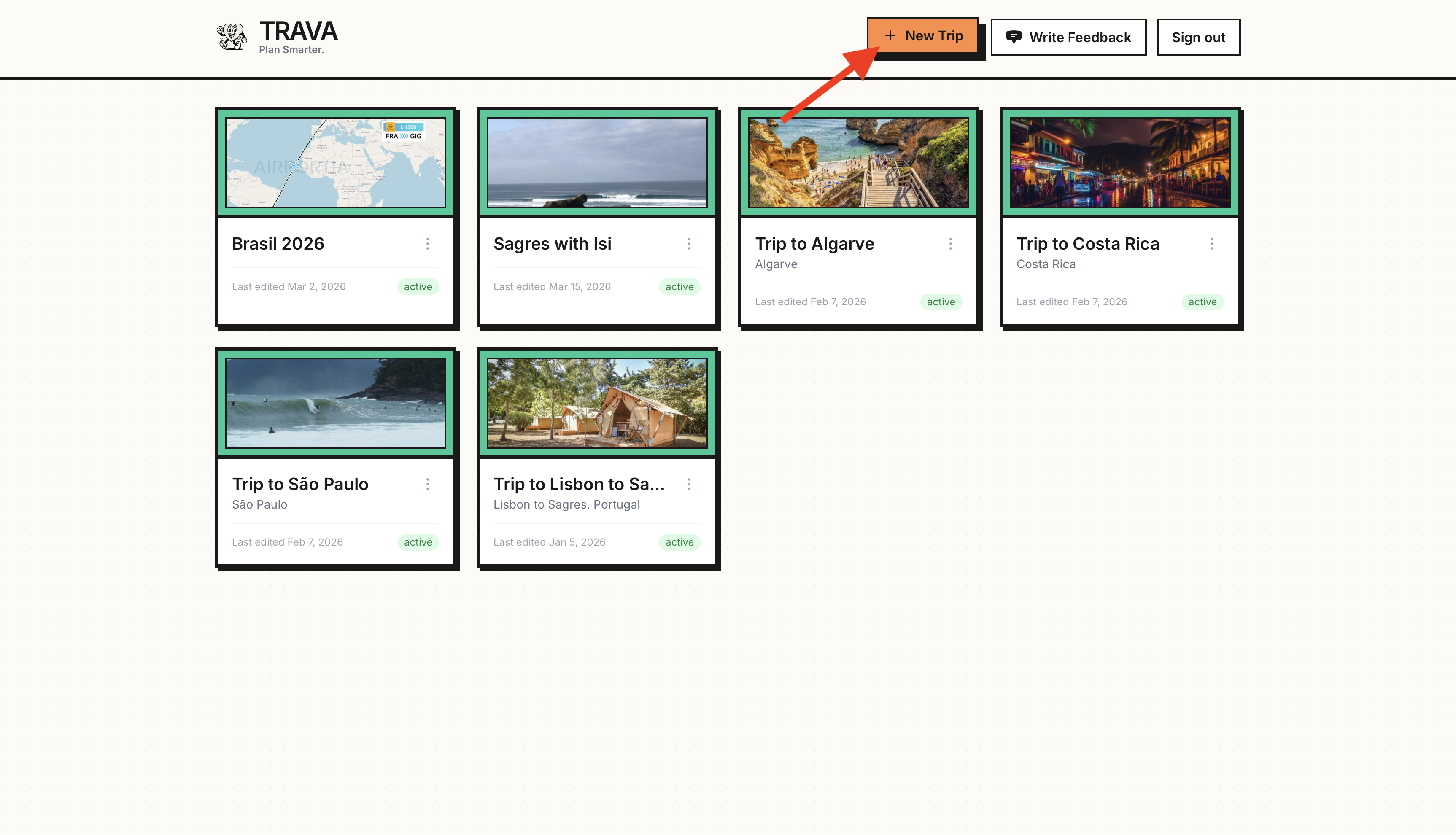The image size is (1456, 835).
Task: Open three-dot menu on Trip to Costa Rica
Action: point(1212,244)
